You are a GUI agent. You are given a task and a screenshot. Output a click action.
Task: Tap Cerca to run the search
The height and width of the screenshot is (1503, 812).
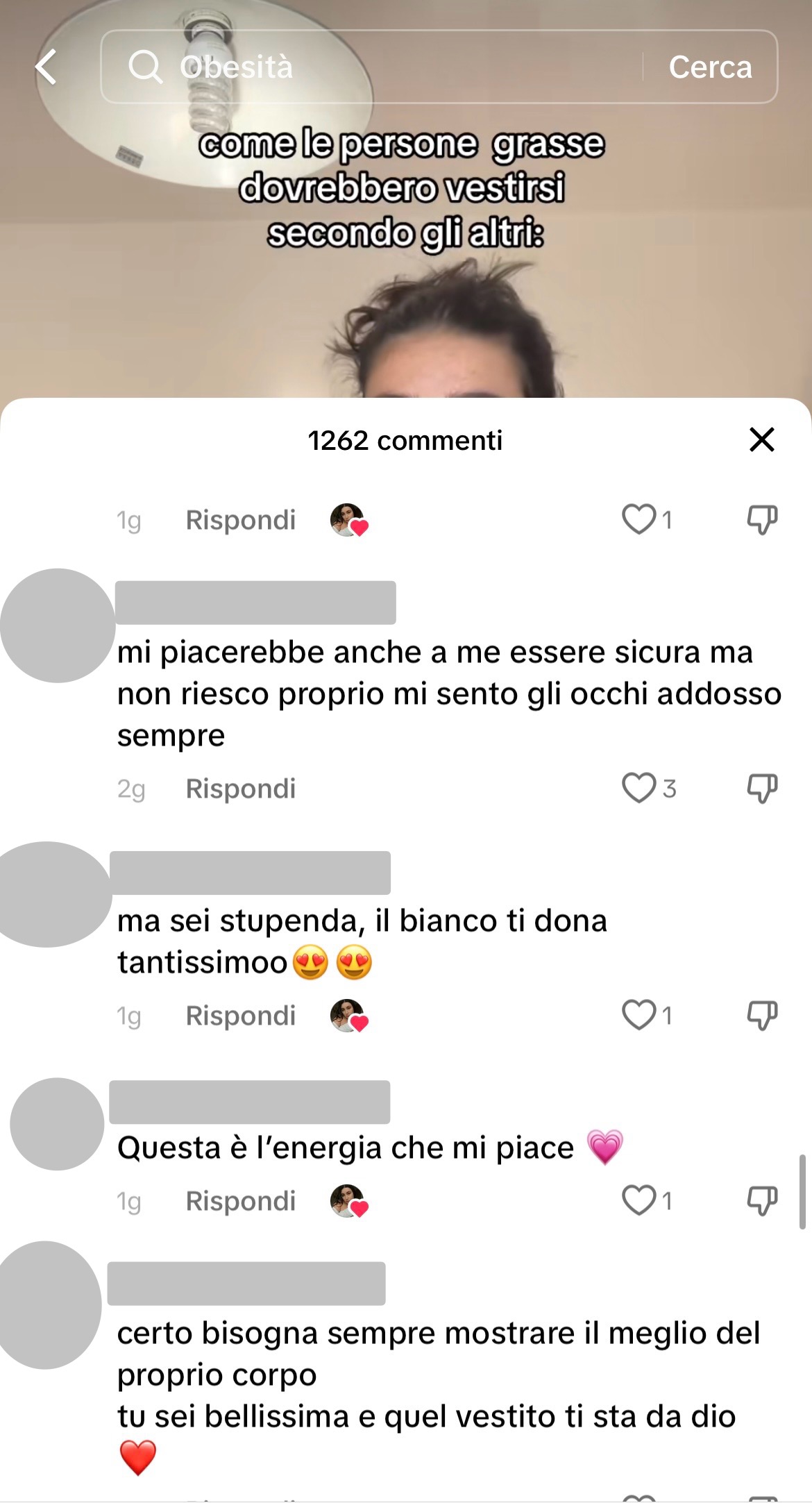[x=710, y=67]
